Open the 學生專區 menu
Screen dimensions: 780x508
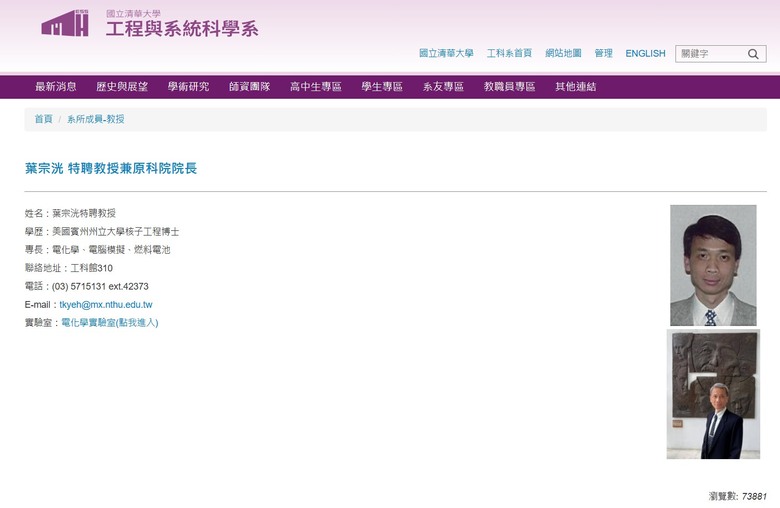[382, 87]
